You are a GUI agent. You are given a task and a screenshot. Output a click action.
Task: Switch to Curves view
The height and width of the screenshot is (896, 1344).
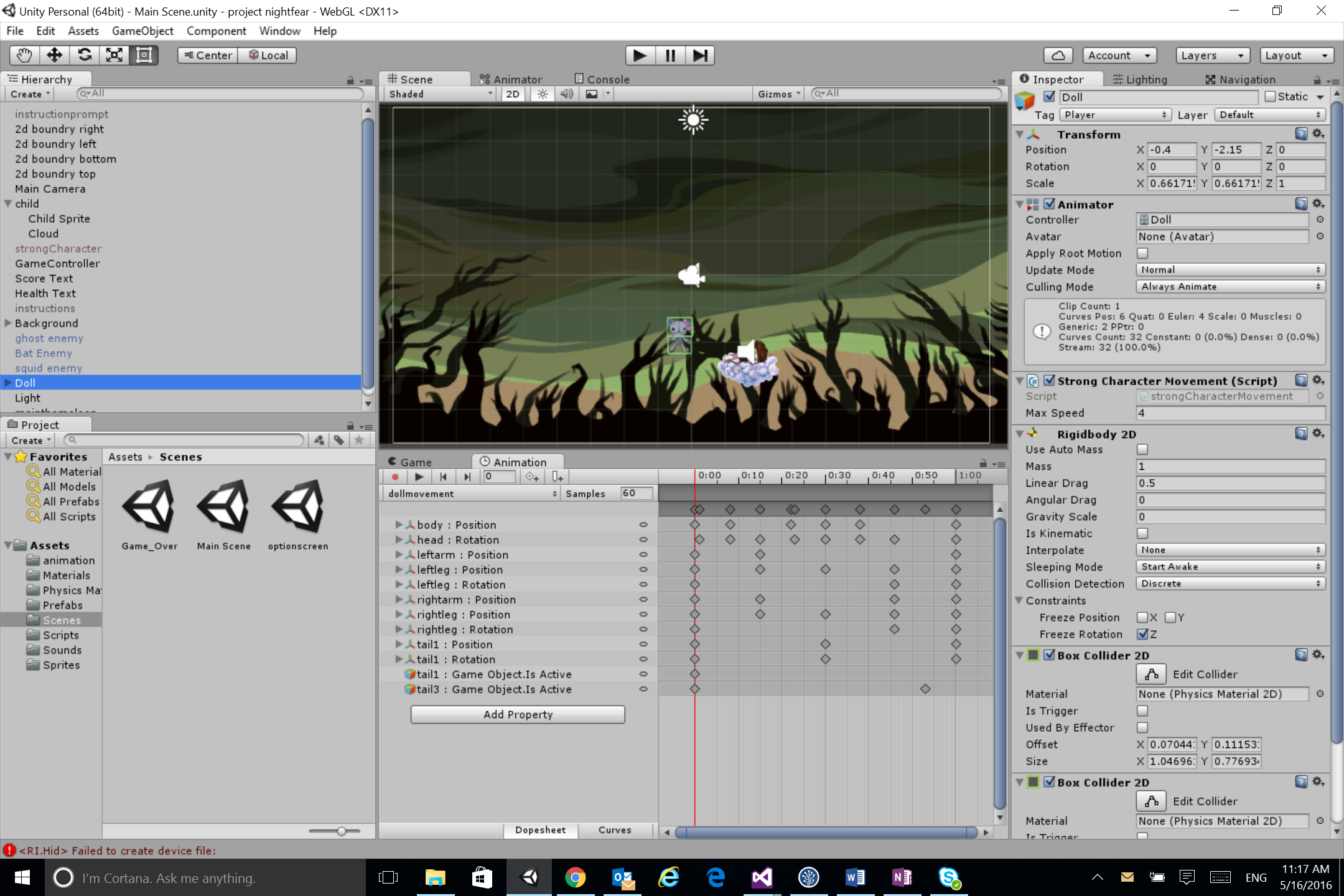[x=615, y=829]
